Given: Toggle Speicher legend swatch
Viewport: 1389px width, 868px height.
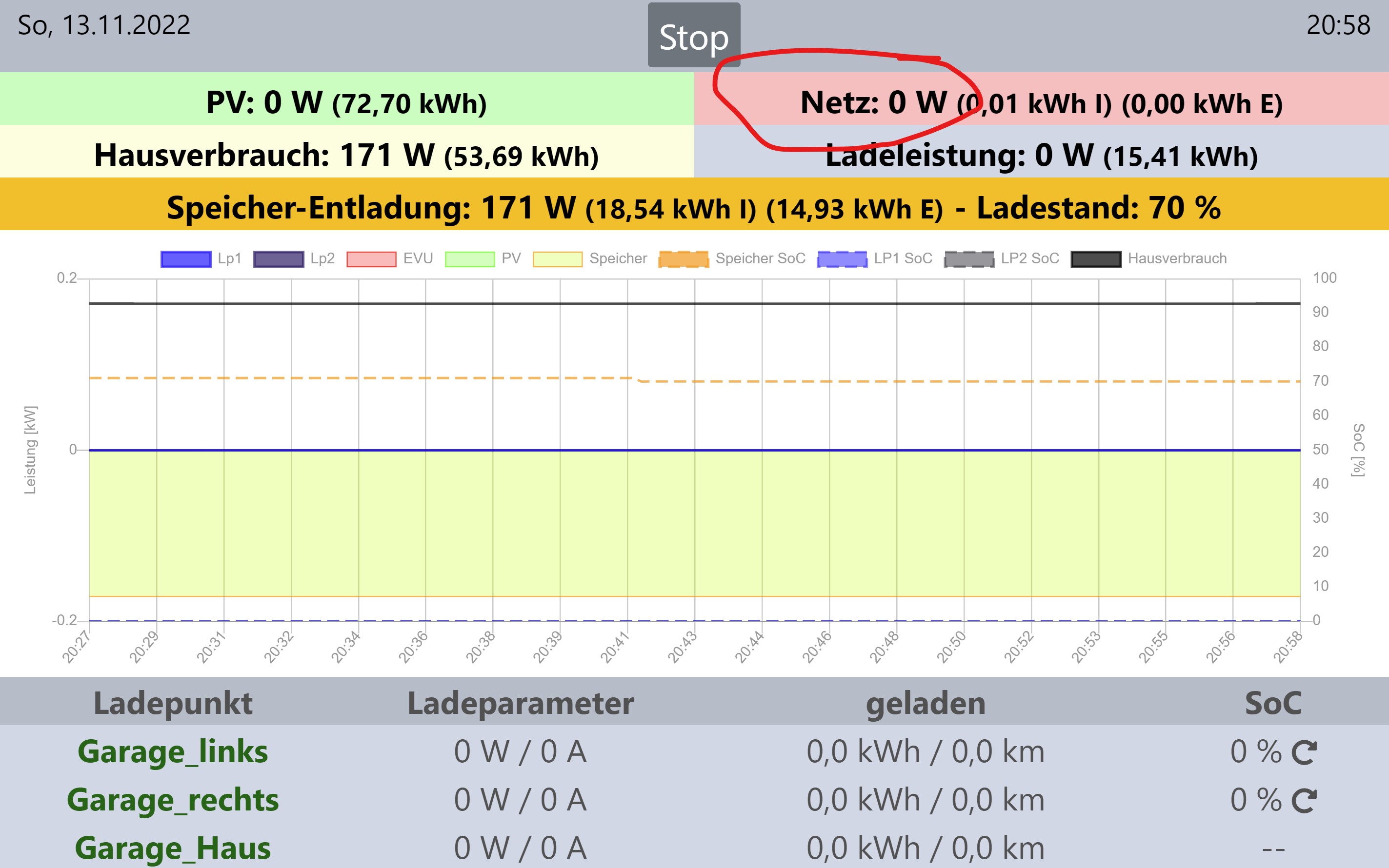Looking at the screenshot, I should tap(558, 259).
